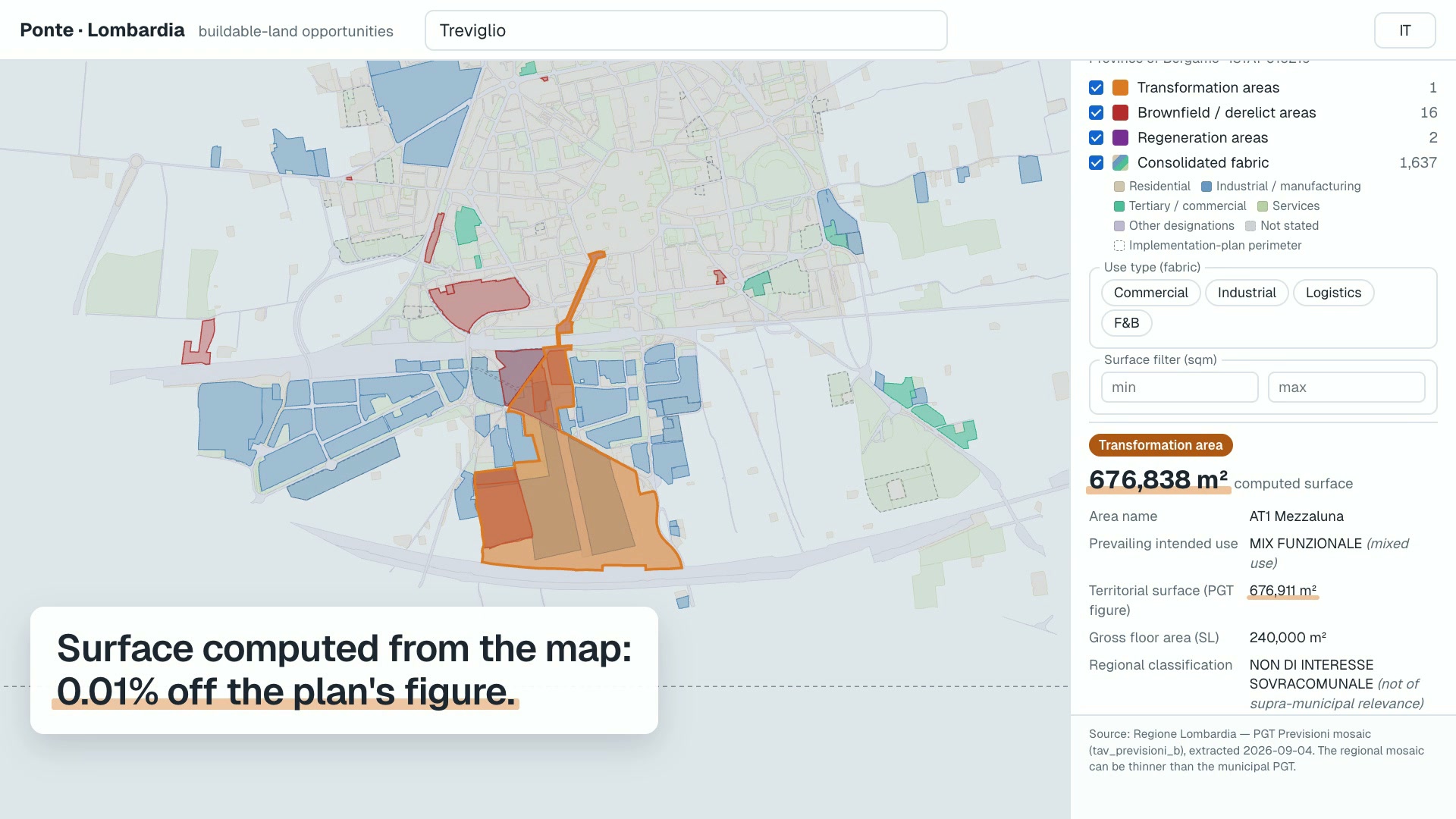Click the Residential legend swatch
Viewport: 1456px width, 819px height.
(1119, 187)
